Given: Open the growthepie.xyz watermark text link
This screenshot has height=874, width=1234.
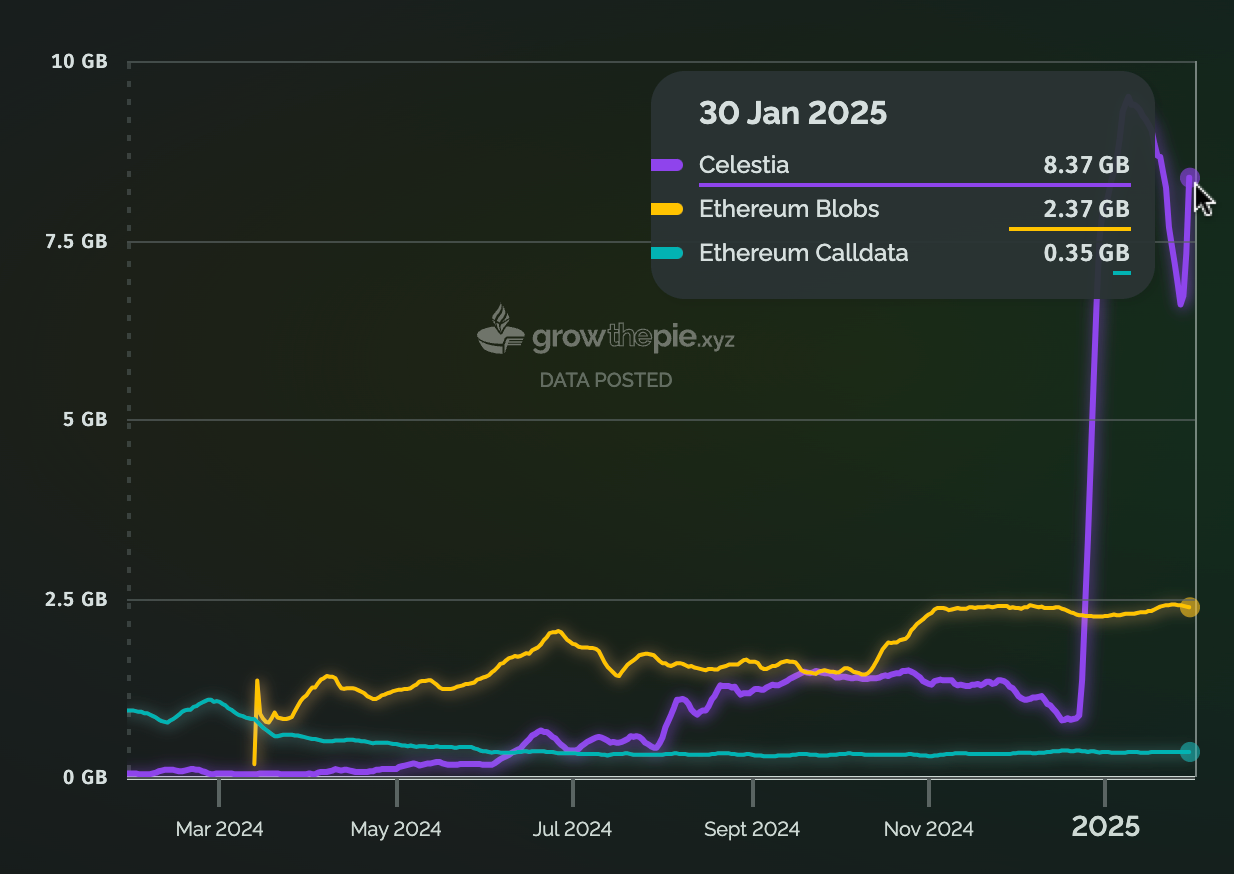Looking at the screenshot, I should 633,339.
